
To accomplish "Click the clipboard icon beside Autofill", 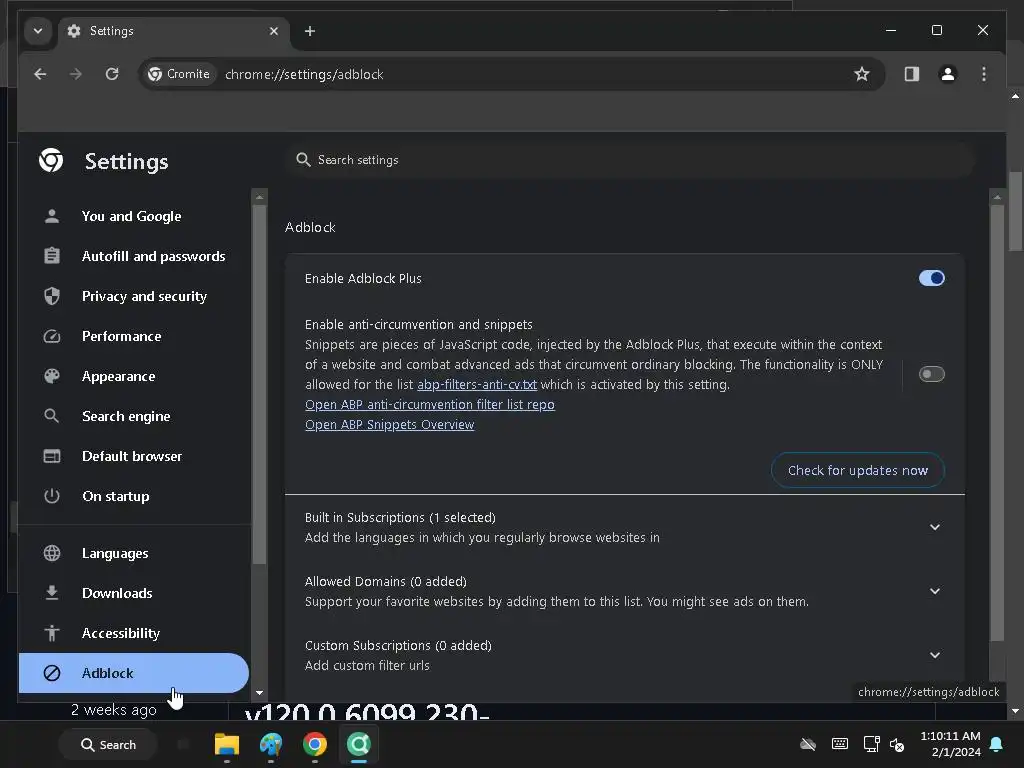I will 52,256.
